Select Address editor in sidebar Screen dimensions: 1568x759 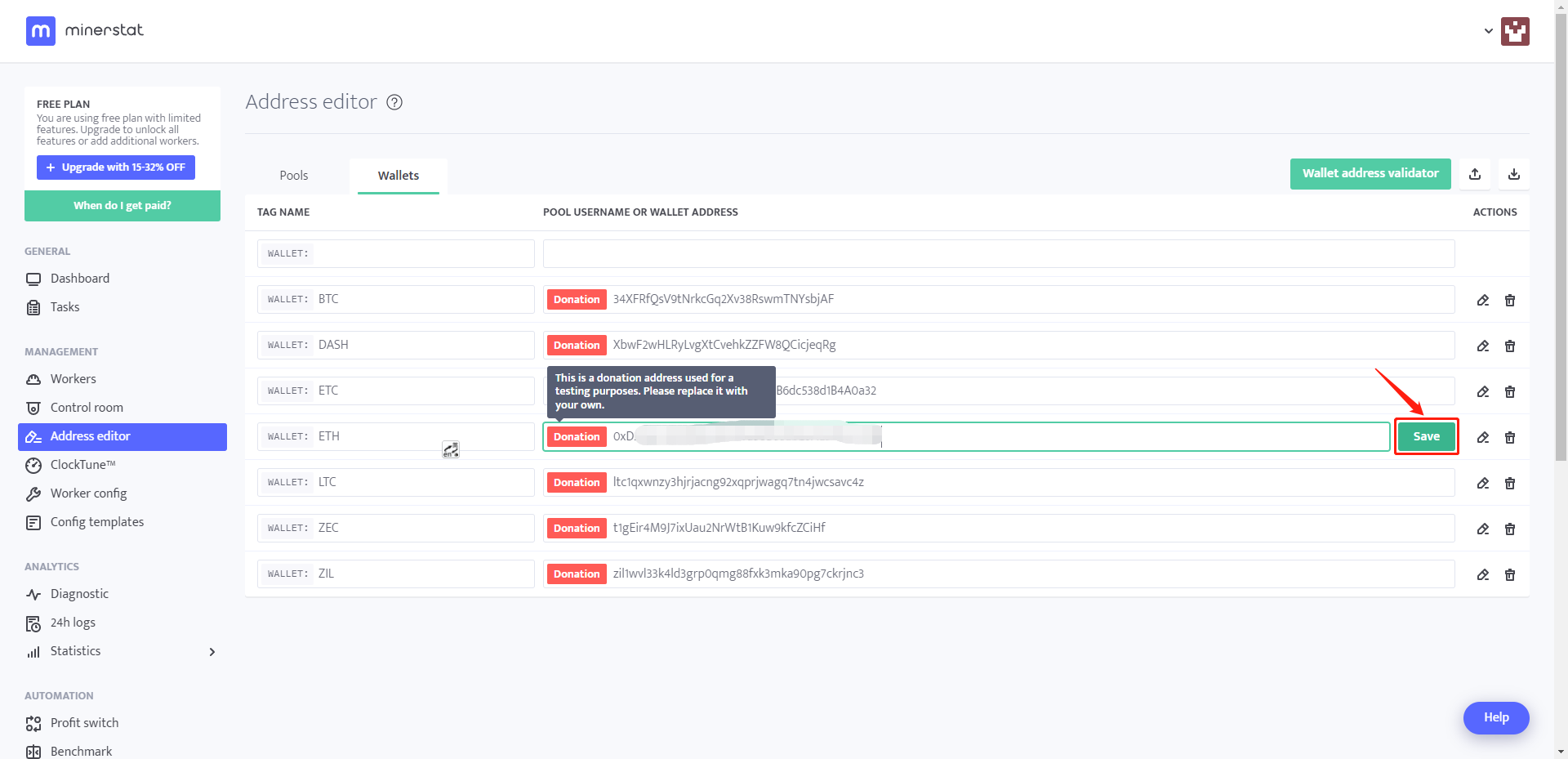pyautogui.click(x=122, y=436)
